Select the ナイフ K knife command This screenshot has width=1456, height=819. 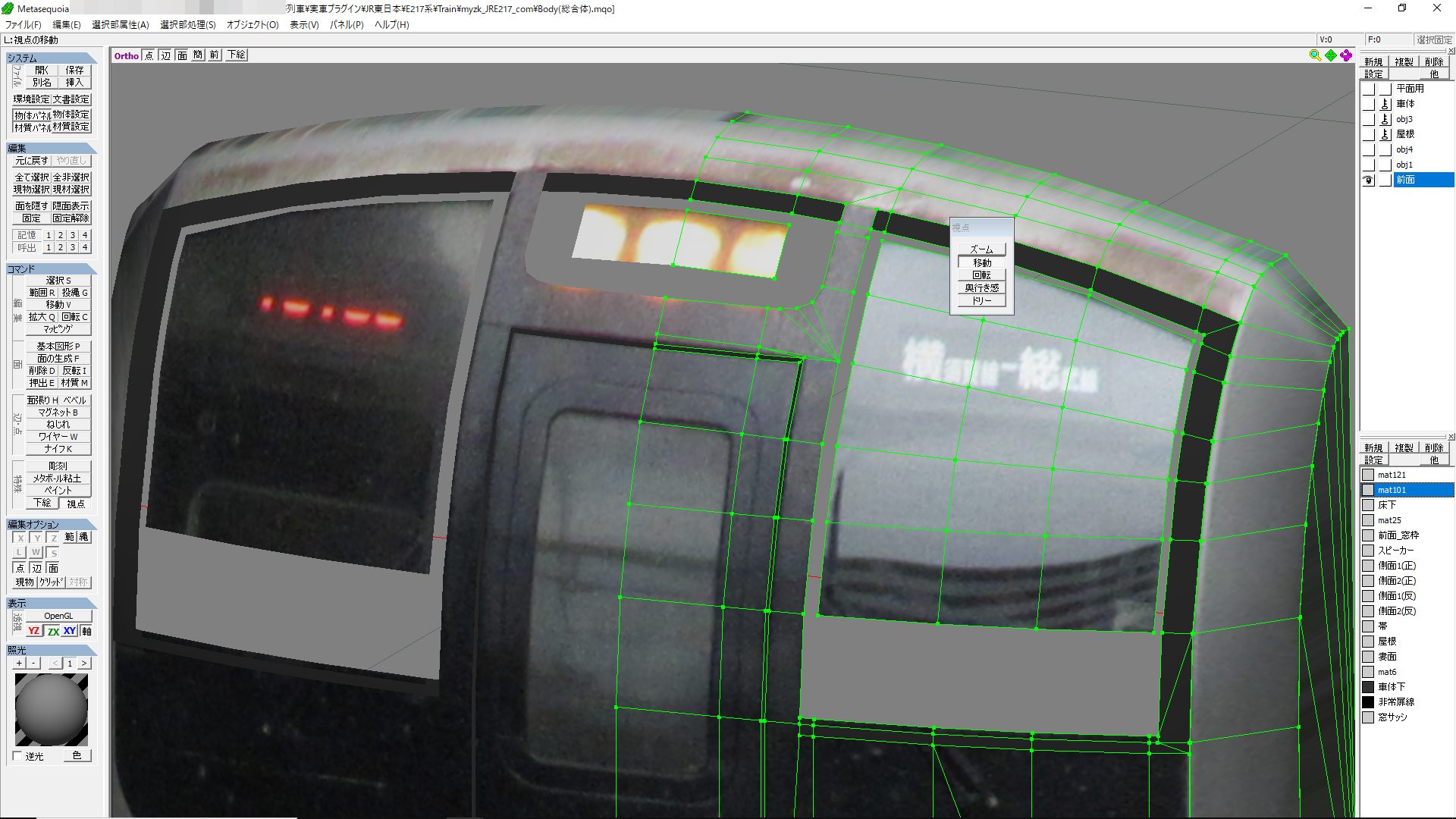(x=58, y=449)
